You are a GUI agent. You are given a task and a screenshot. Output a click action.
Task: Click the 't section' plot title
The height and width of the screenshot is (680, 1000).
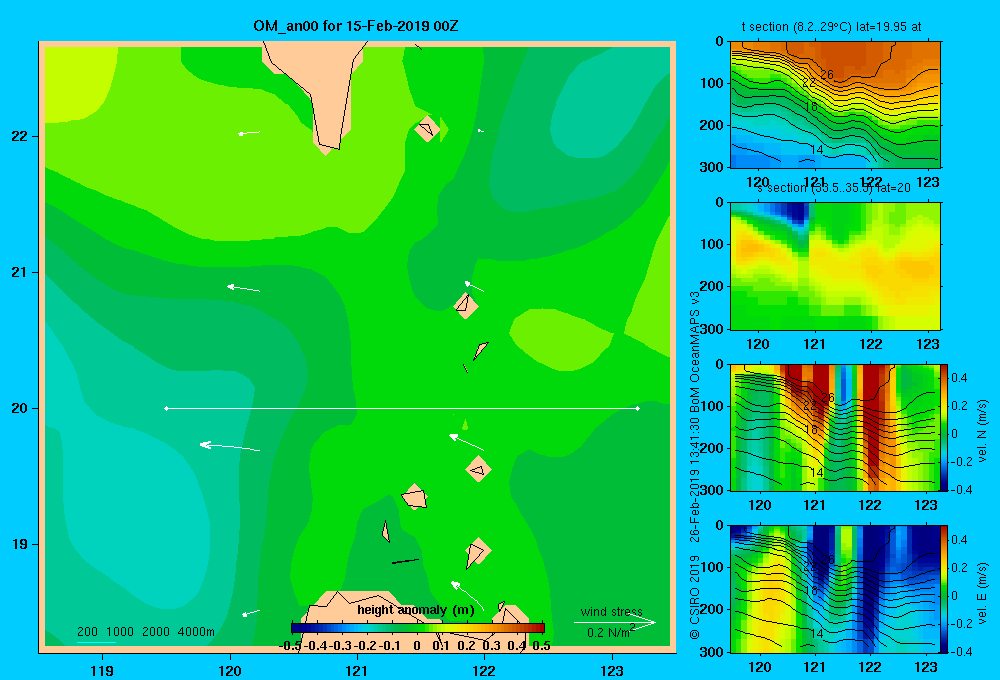[831, 27]
